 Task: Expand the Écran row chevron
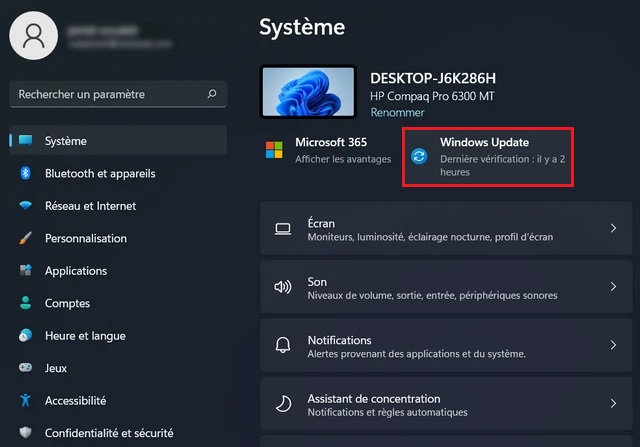[x=613, y=228]
